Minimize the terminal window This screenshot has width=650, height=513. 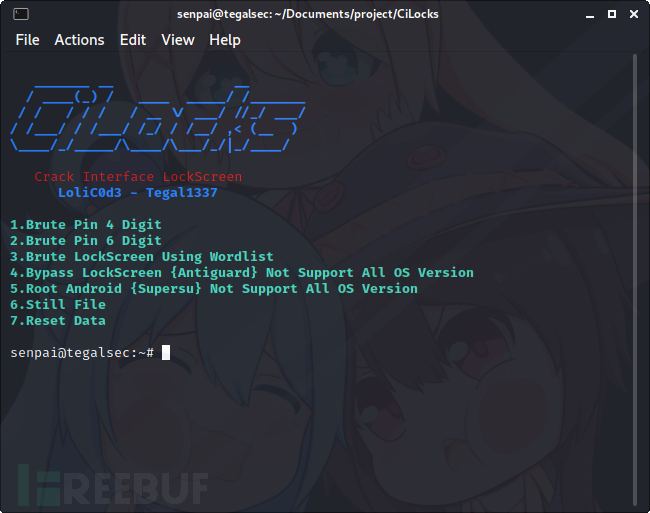coord(590,15)
